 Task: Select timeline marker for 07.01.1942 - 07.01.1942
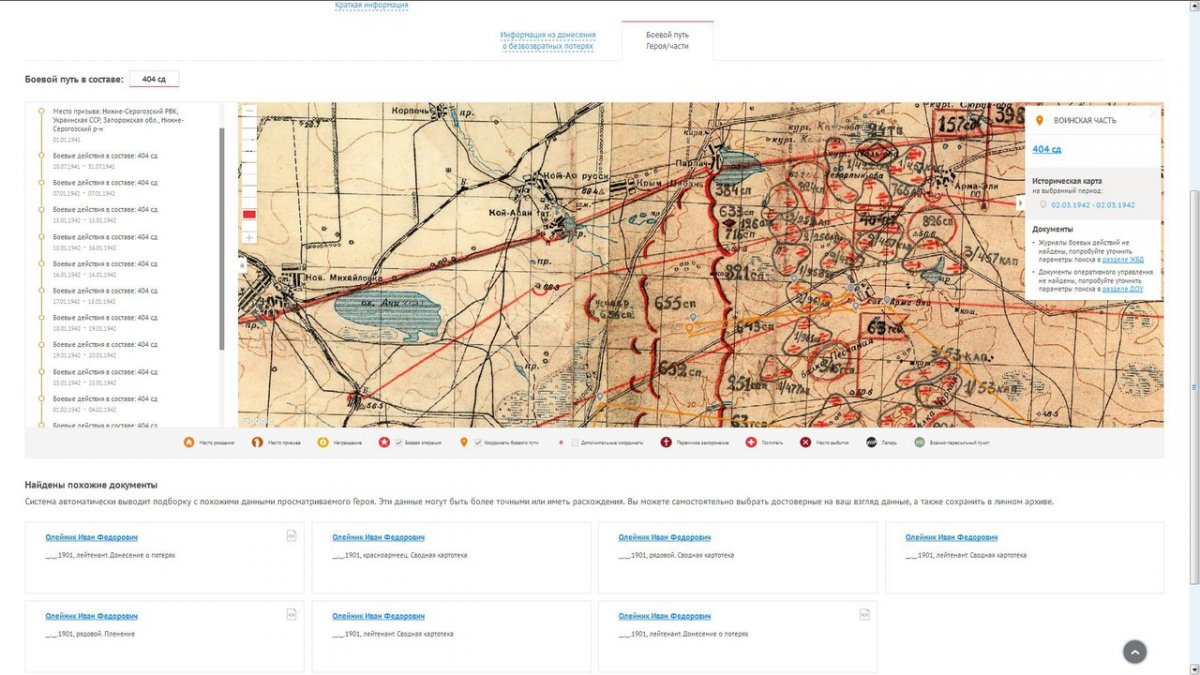(41, 183)
